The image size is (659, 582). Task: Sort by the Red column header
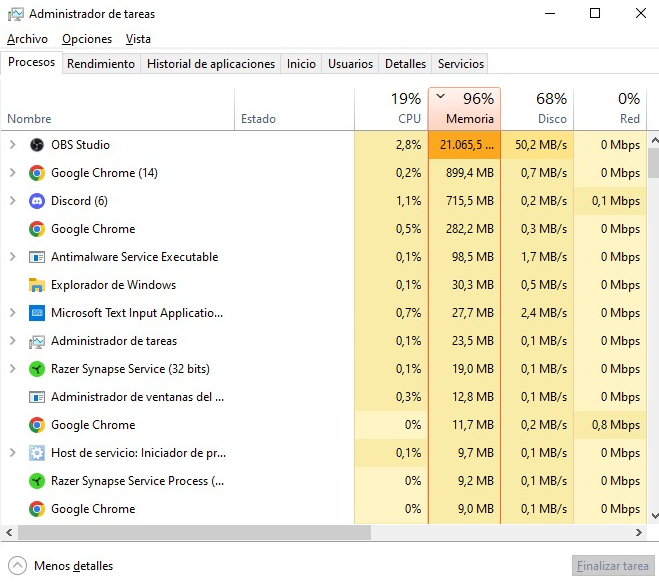610,109
